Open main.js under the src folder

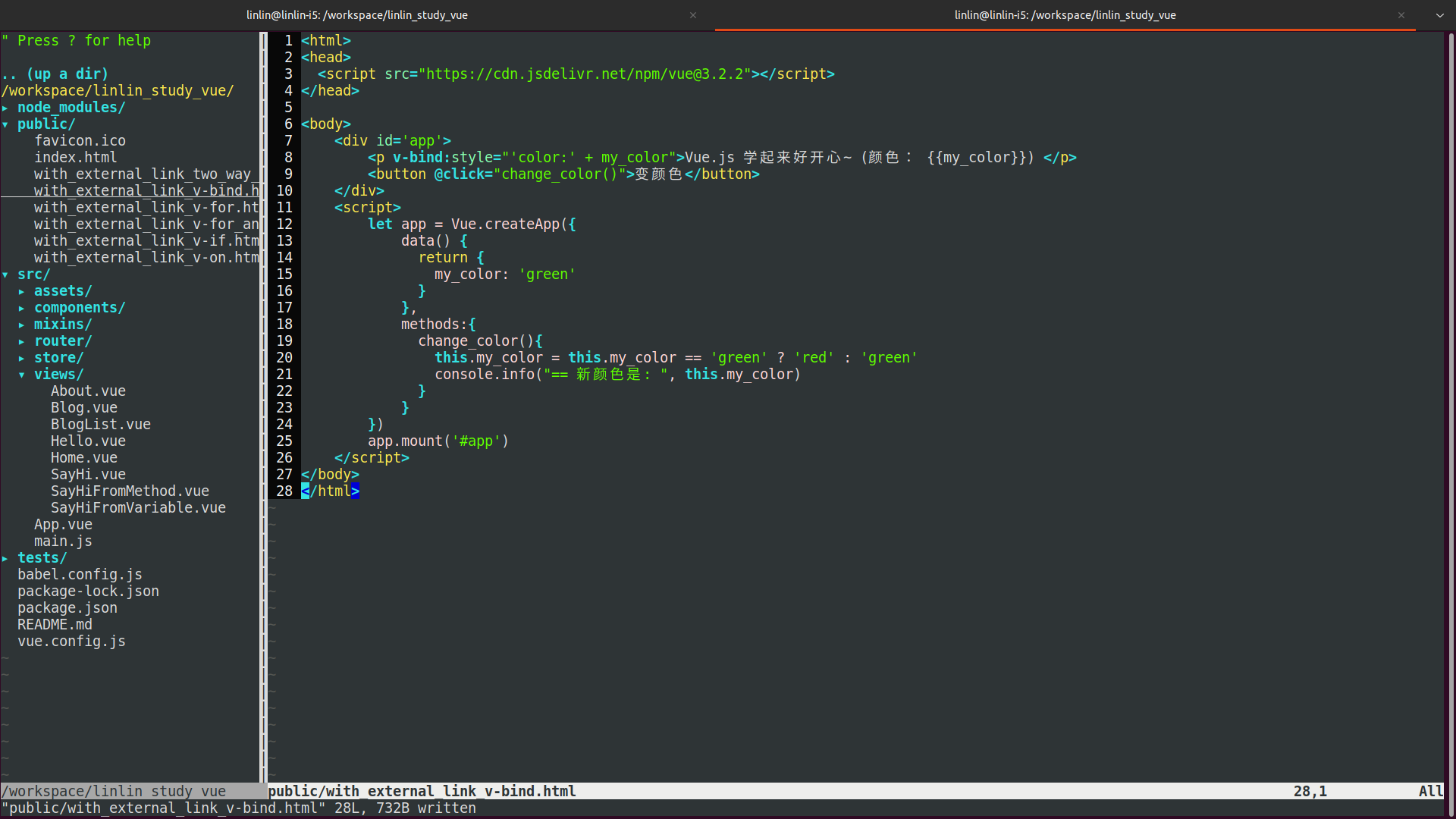(63, 541)
